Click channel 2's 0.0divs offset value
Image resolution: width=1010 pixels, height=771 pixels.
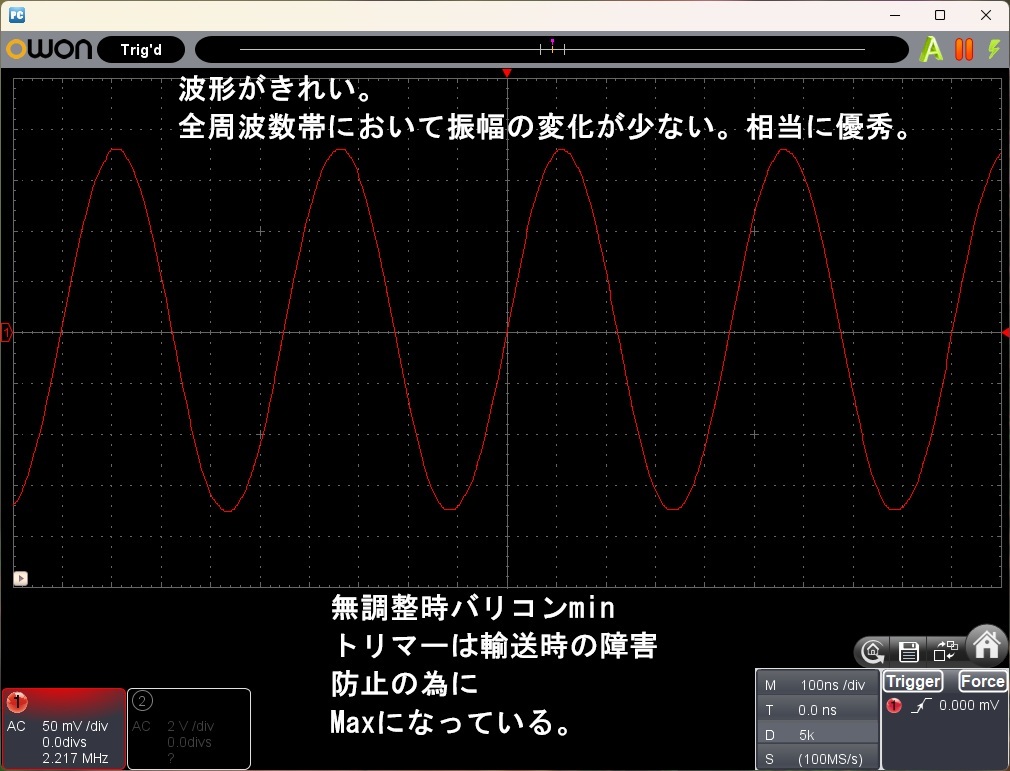[189, 742]
